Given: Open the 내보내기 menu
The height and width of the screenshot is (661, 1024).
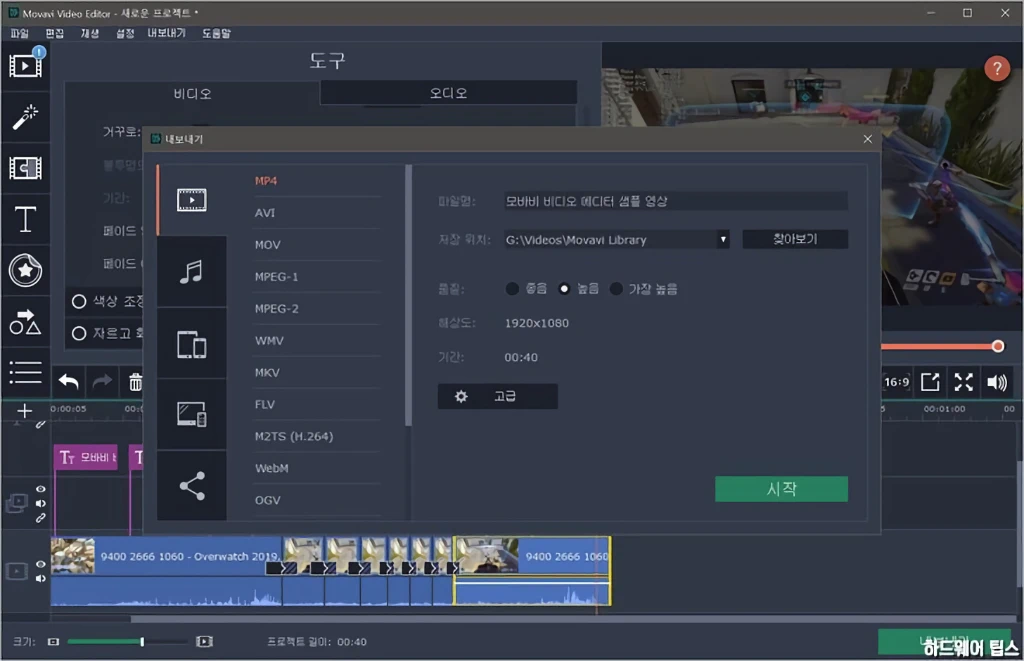Looking at the screenshot, I should pos(167,33).
